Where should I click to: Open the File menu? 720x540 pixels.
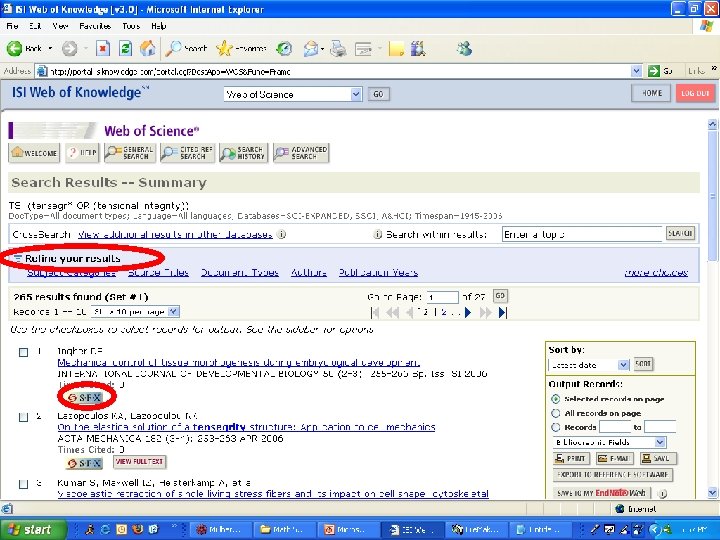[x=13, y=26]
